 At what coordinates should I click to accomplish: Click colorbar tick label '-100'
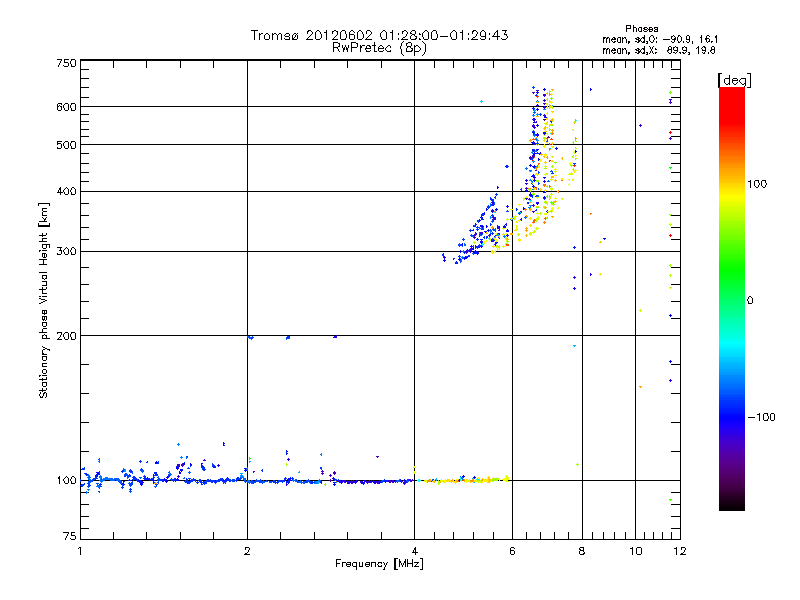coord(761,417)
